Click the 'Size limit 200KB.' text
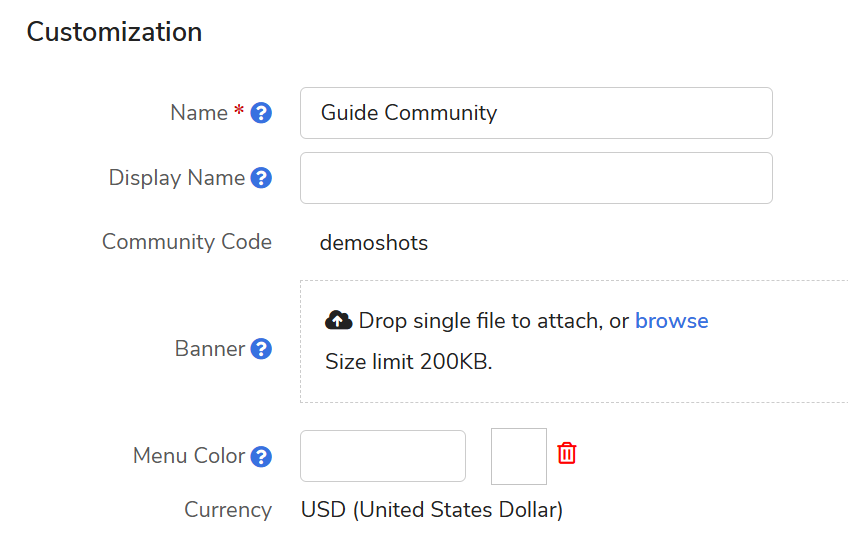Screen dimensions: 848x543 (408, 362)
